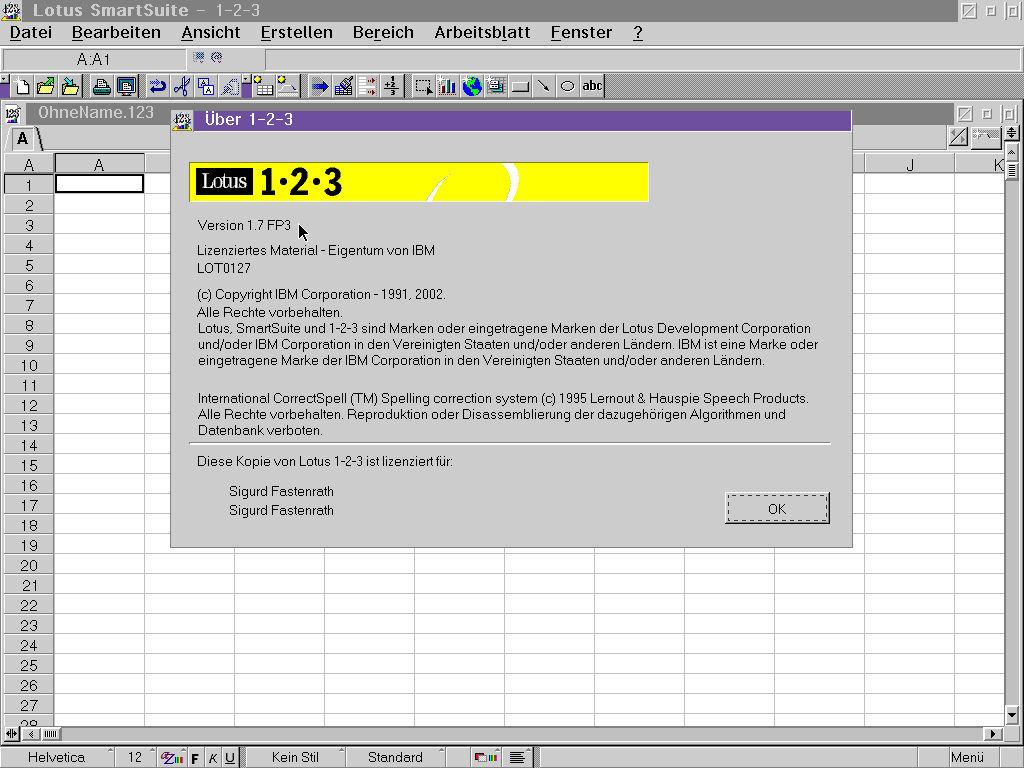Open the alignment selector in the status bar

coord(517,758)
